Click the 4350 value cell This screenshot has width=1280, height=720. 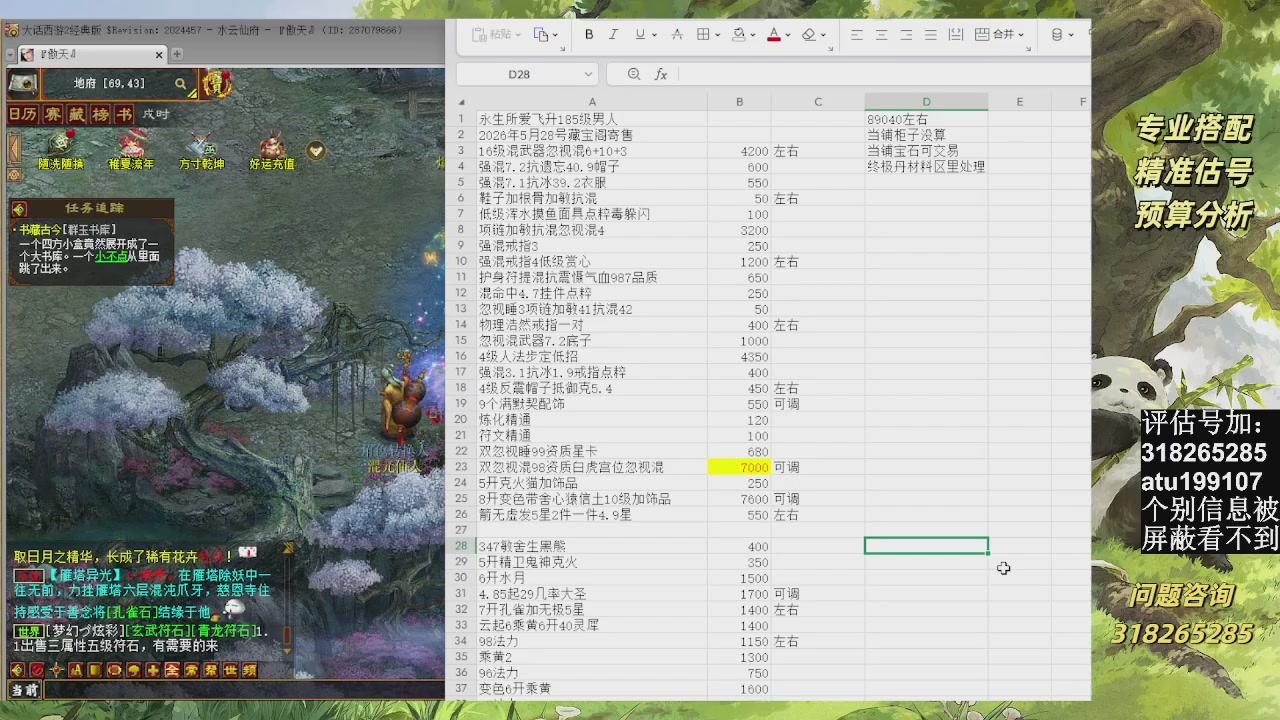click(x=739, y=357)
